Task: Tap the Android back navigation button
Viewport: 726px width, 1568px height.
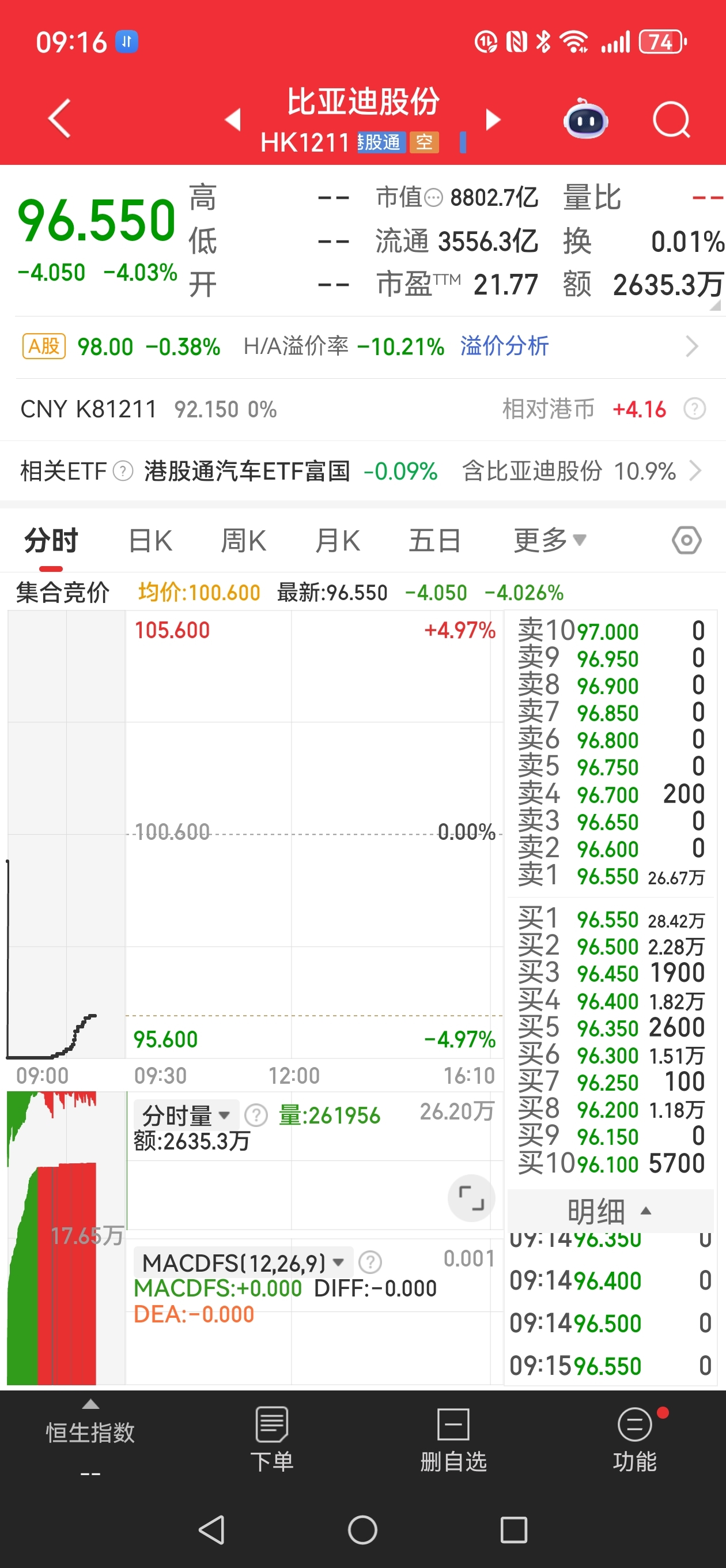Action: tap(212, 1529)
